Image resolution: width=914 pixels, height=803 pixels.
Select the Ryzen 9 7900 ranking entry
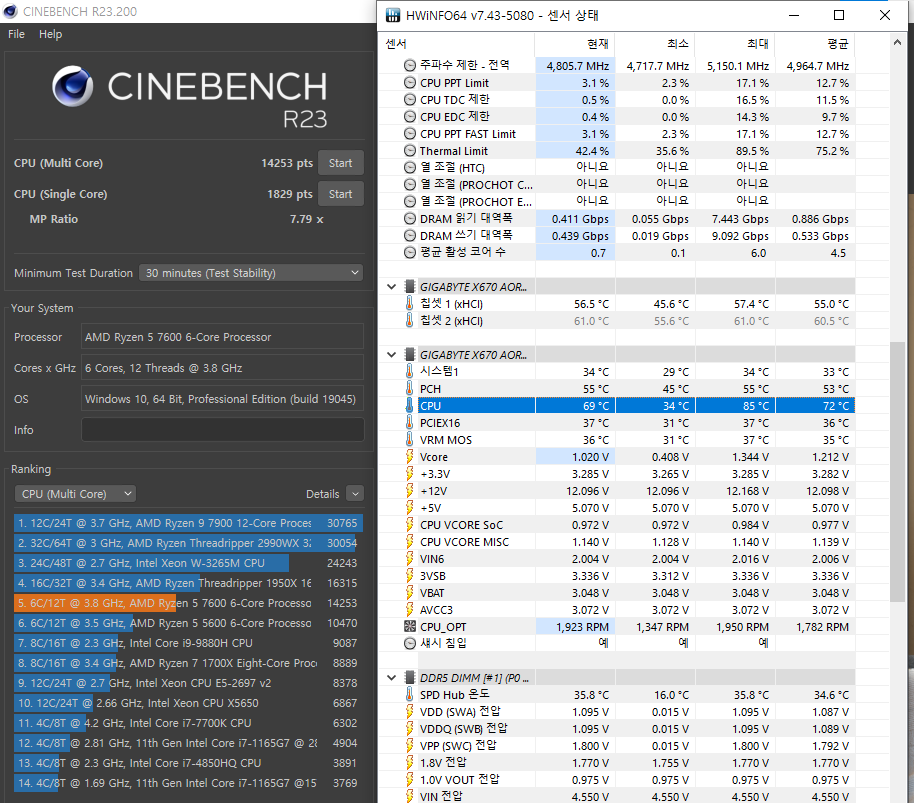tap(188, 523)
